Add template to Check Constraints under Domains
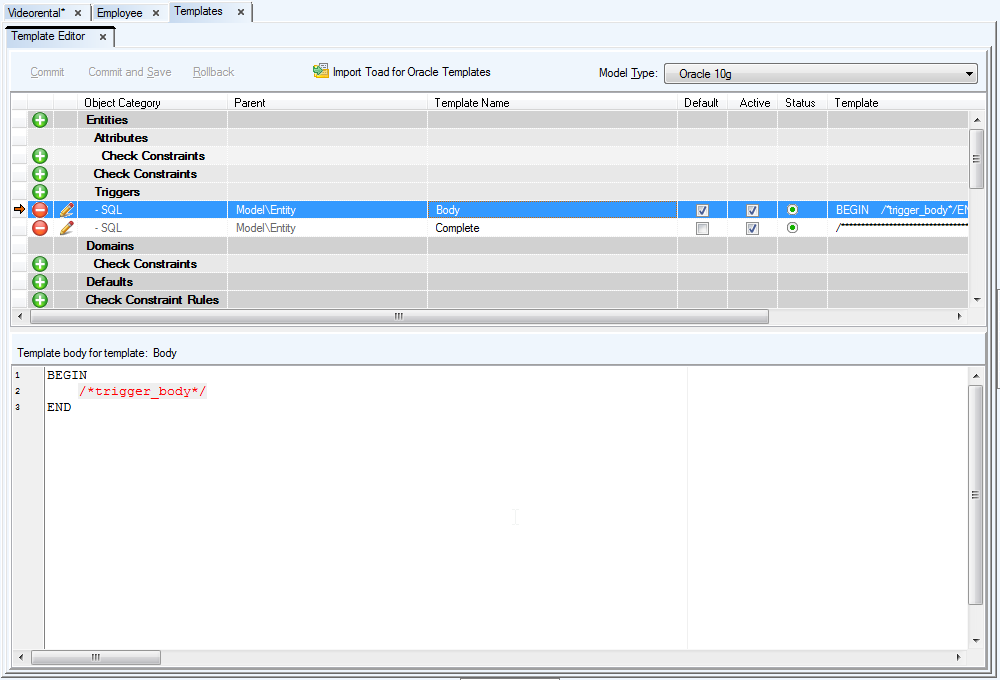This screenshot has width=1000, height=680. point(40,263)
